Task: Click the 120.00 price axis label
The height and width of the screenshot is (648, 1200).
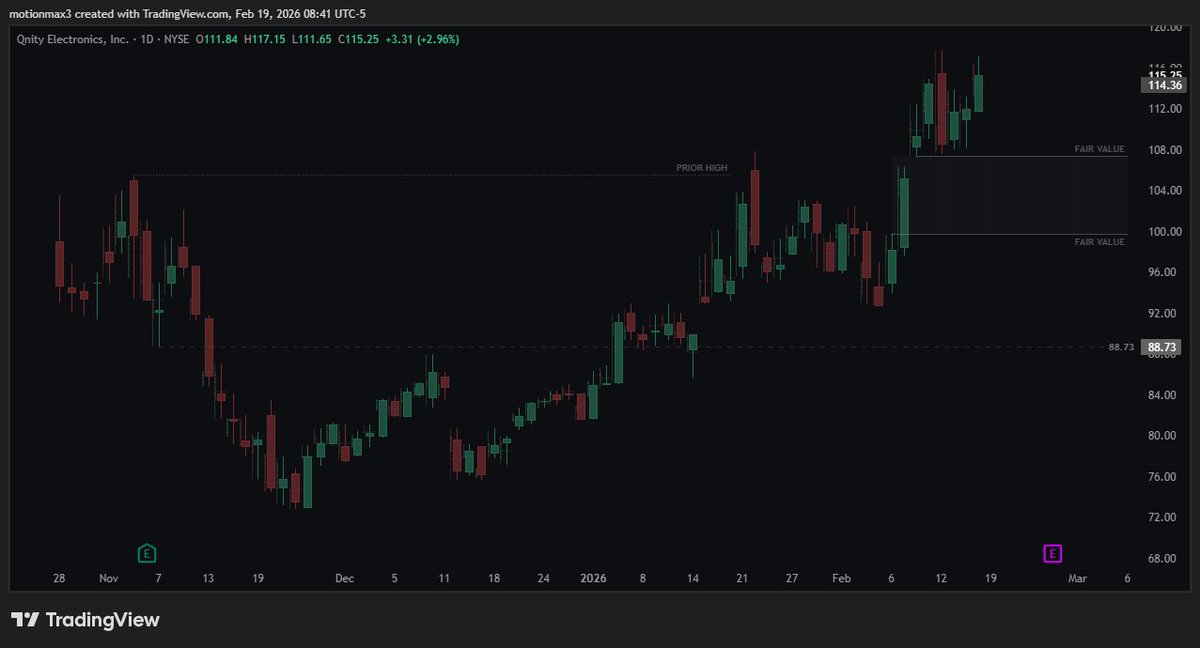Action: [1165, 28]
